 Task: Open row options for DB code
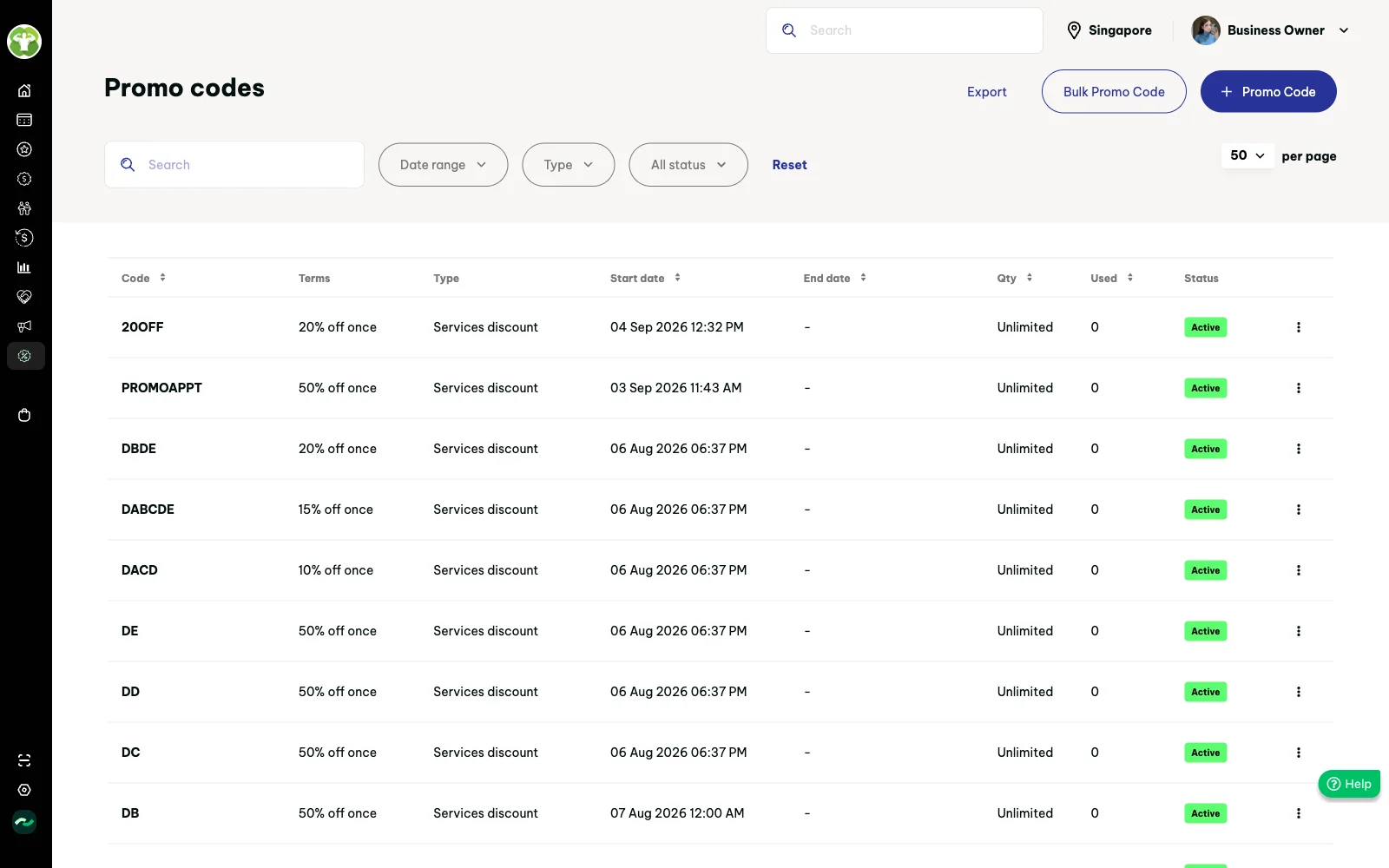pyautogui.click(x=1299, y=813)
